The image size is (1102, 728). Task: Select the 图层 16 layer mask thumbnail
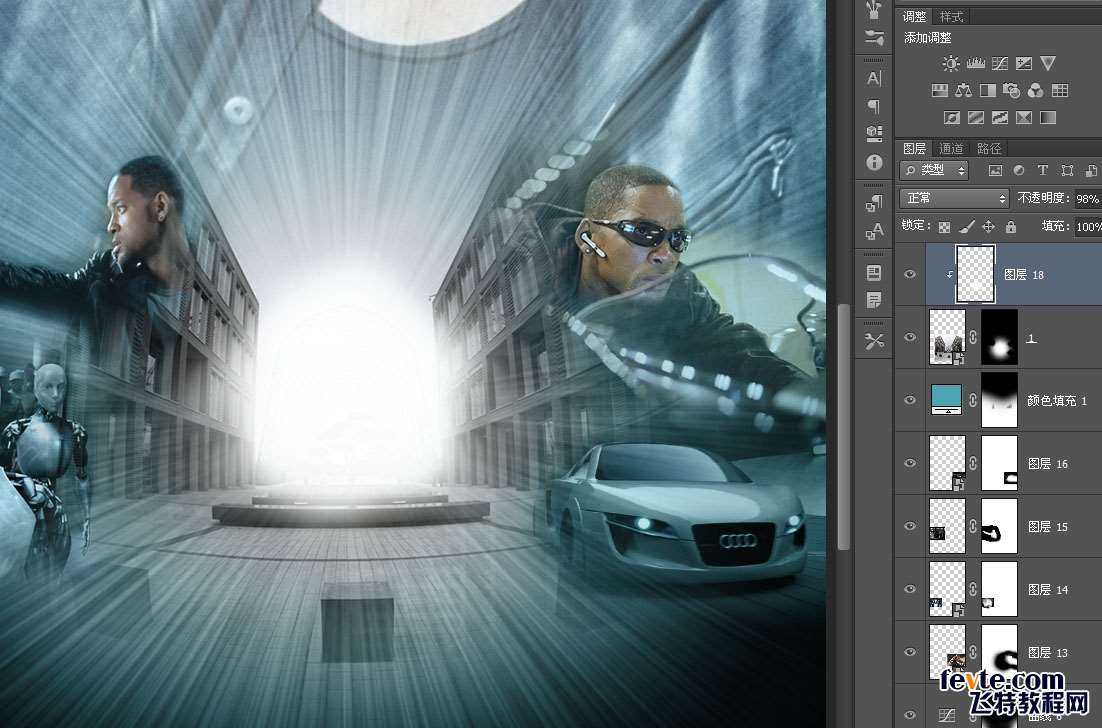point(999,463)
